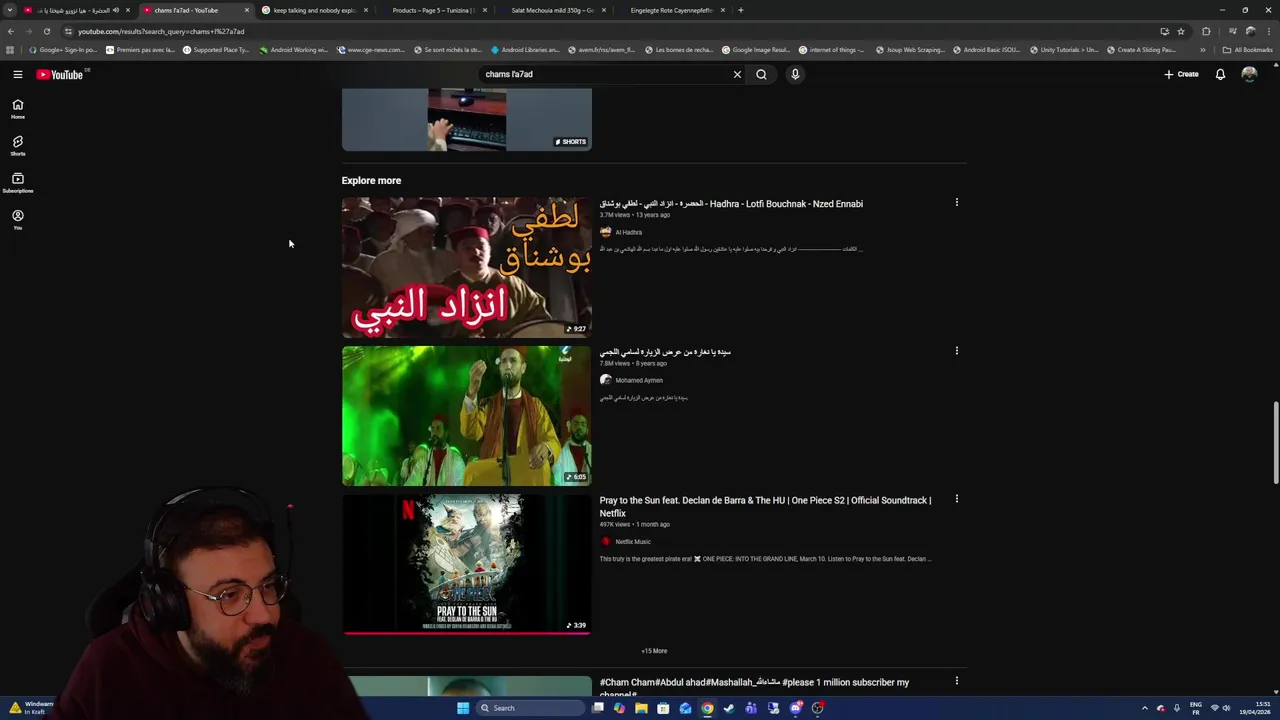
Task: Open the Chrome extensions puzzle icon
Action: (1206, 31)
